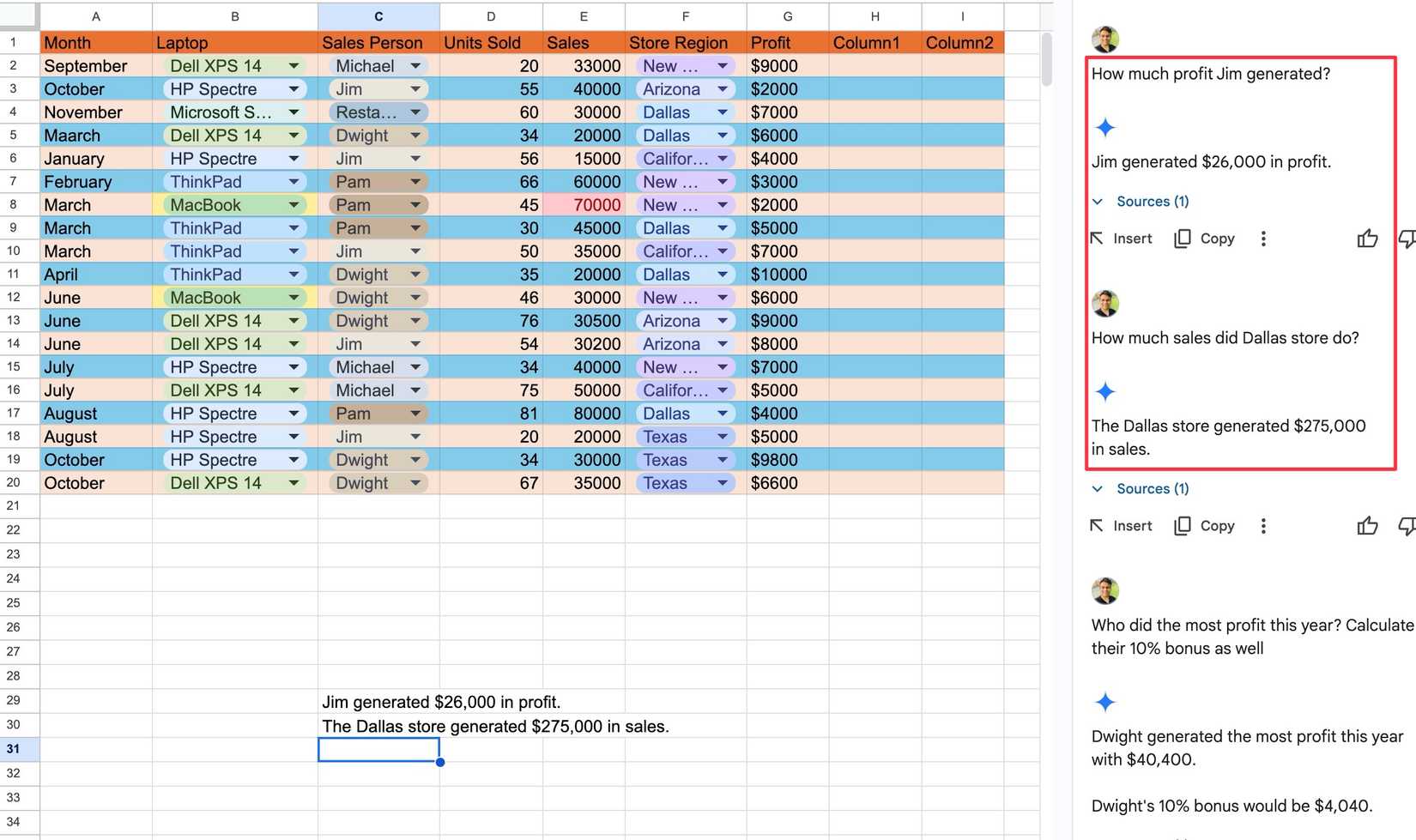The width and height of the screenshot is (1416, 840).
Task: Thumbs up the Dallas store sales response
Action: tap(1367, 525)
